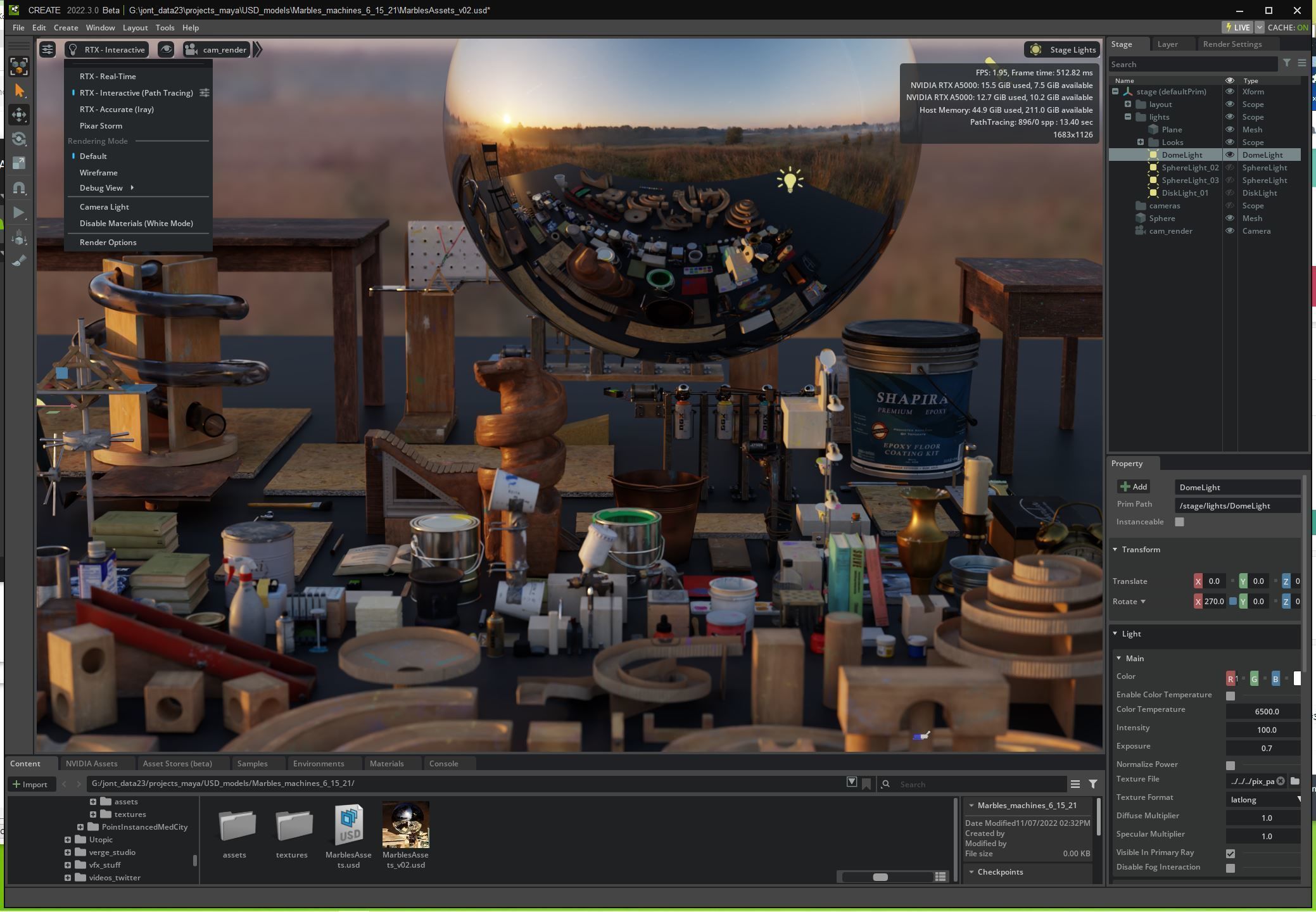Open the light color swatch
This screenshot has height=912, width=1316.
[1296, 678]
